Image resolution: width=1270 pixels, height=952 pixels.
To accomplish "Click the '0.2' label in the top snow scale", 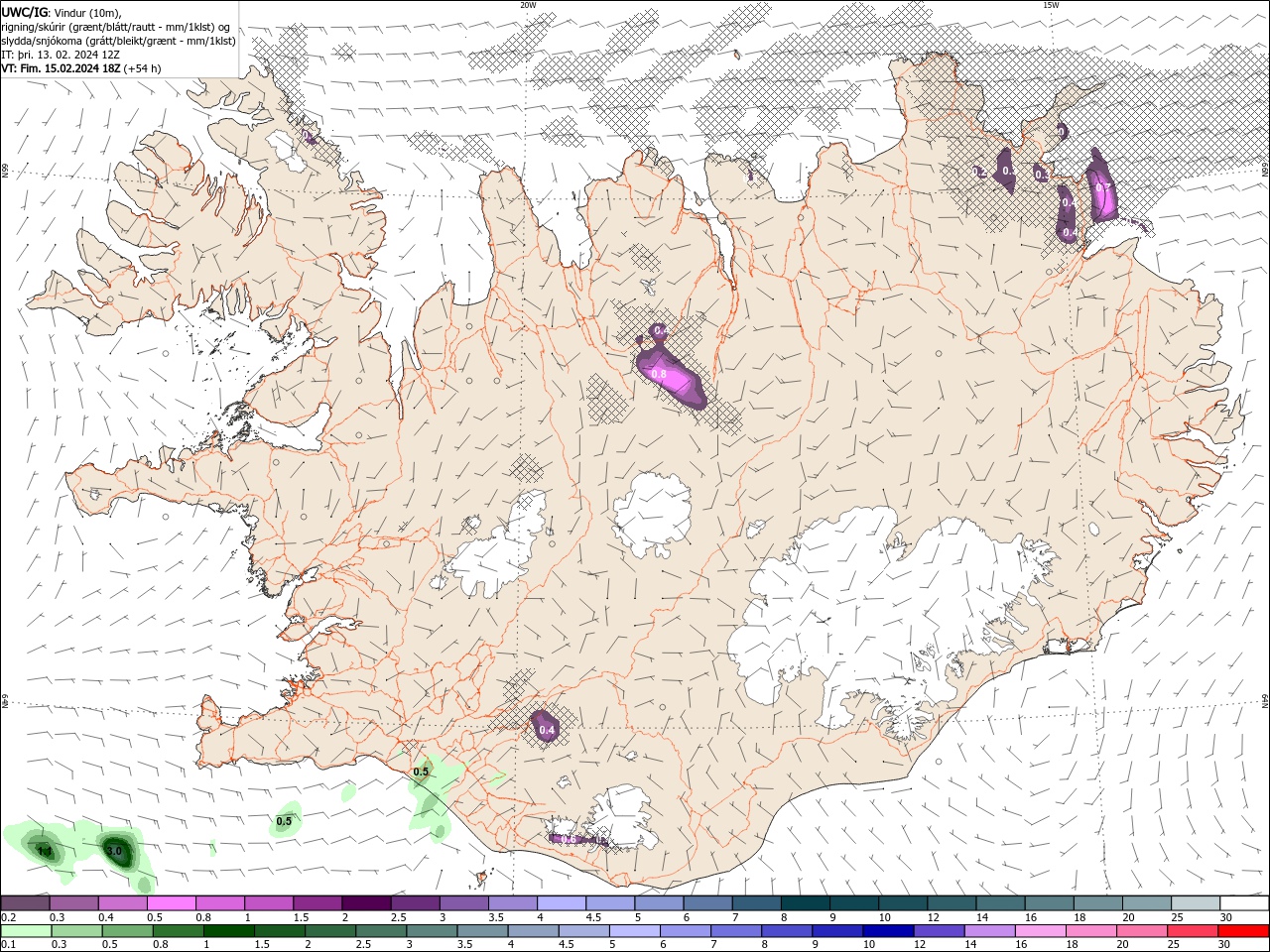I will coord(8,917).
